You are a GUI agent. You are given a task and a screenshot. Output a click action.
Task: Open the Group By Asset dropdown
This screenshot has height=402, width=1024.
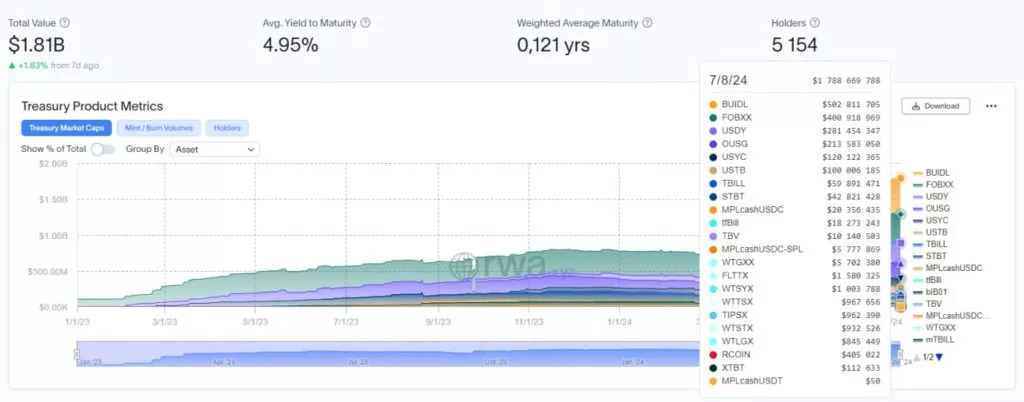(x=214, y=149)
